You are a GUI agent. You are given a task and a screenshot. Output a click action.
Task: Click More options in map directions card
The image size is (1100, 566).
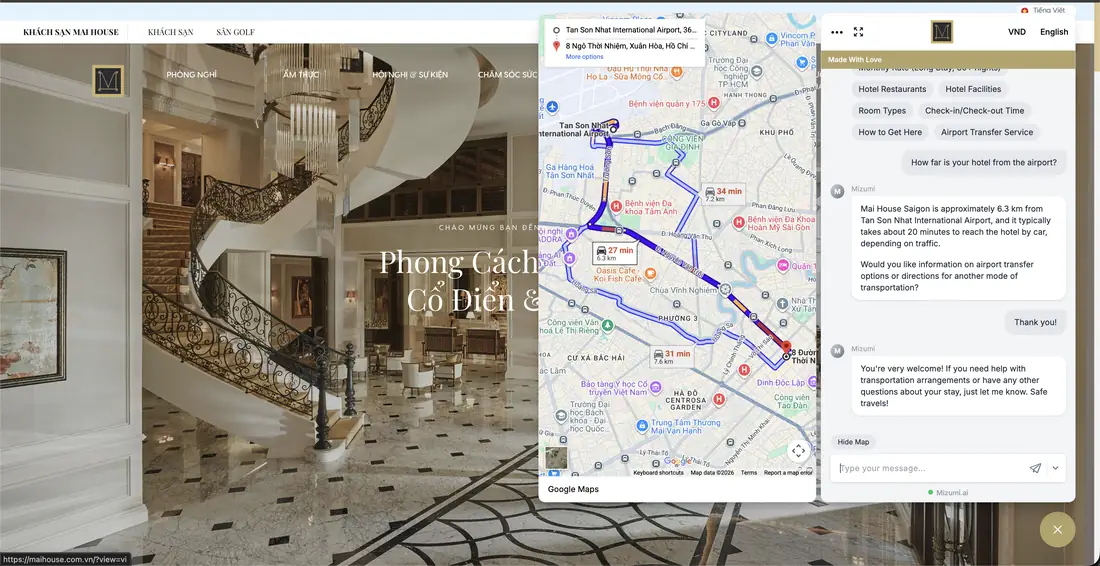(584, 57)
